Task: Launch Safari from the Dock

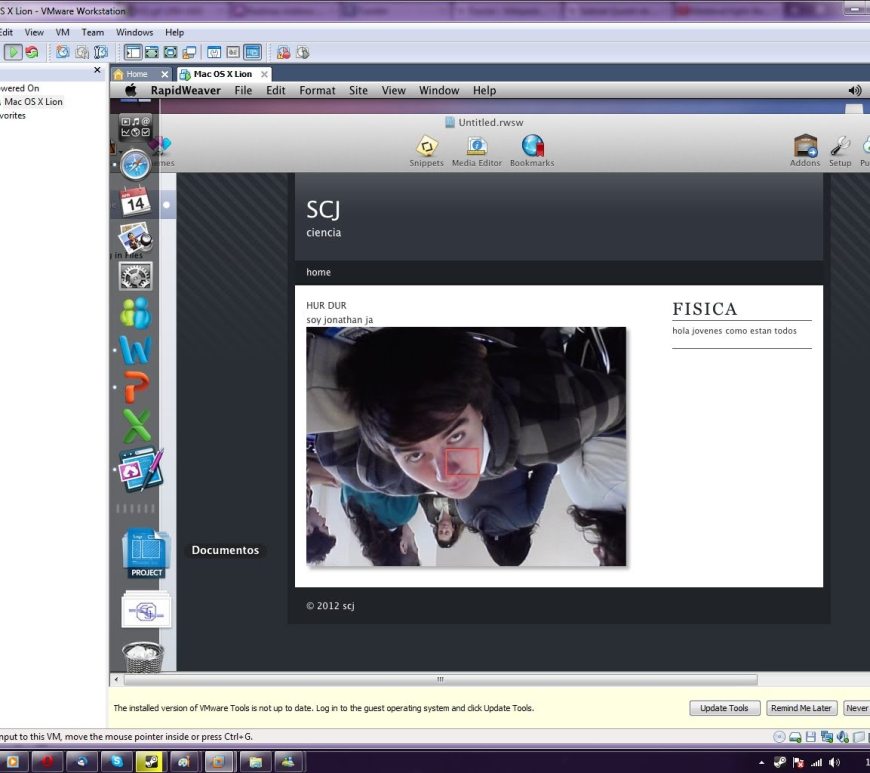Action: 136,164
